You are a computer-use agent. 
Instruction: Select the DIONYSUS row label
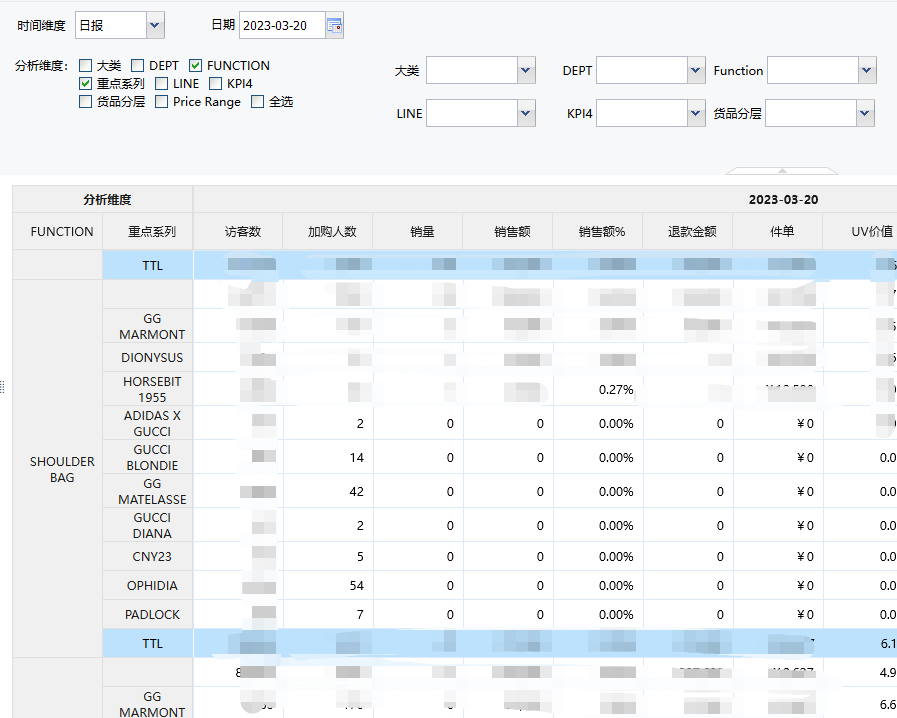click(x=148, y=358)
